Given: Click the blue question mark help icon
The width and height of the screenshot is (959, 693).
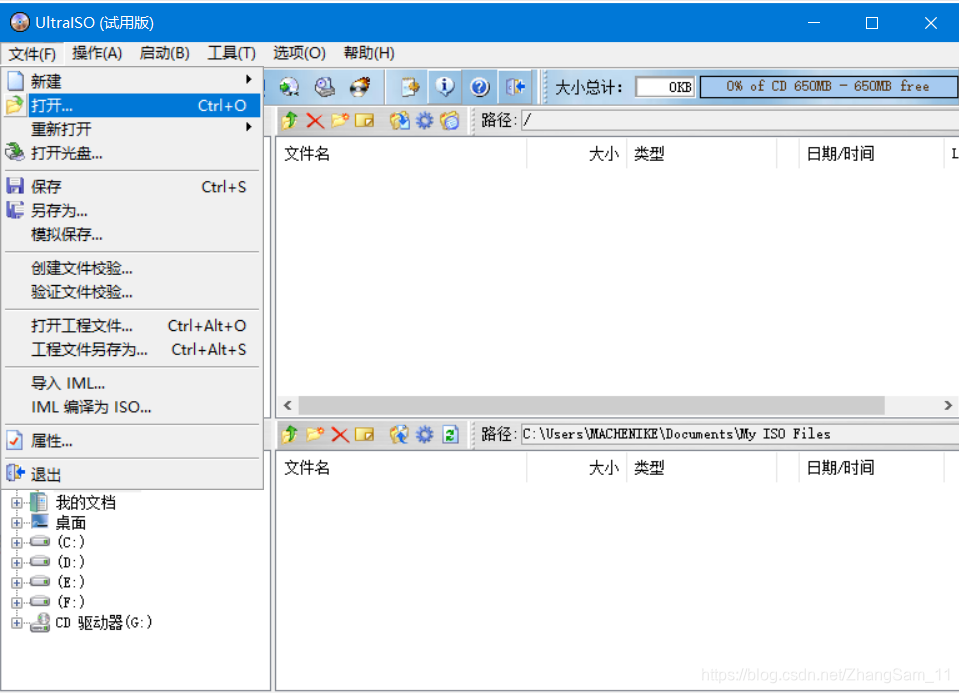Looking at the screenshot, I should pyautogui.click(x=480, y=87).
